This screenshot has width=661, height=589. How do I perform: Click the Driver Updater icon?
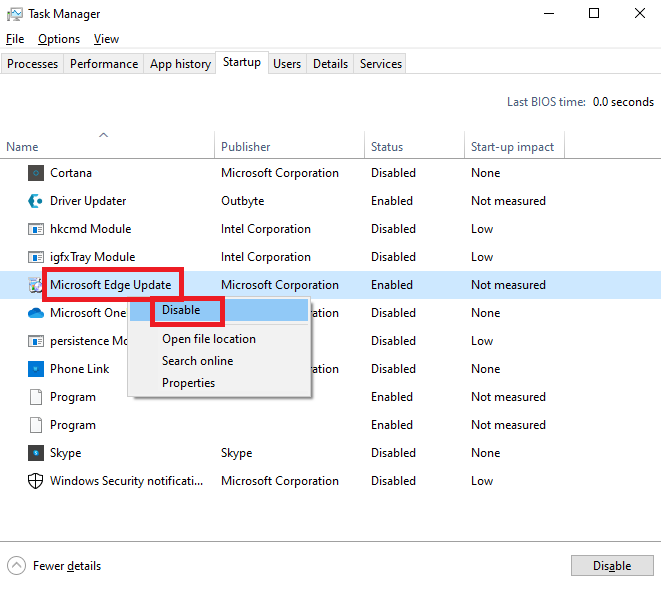click(x=36, y=201)
